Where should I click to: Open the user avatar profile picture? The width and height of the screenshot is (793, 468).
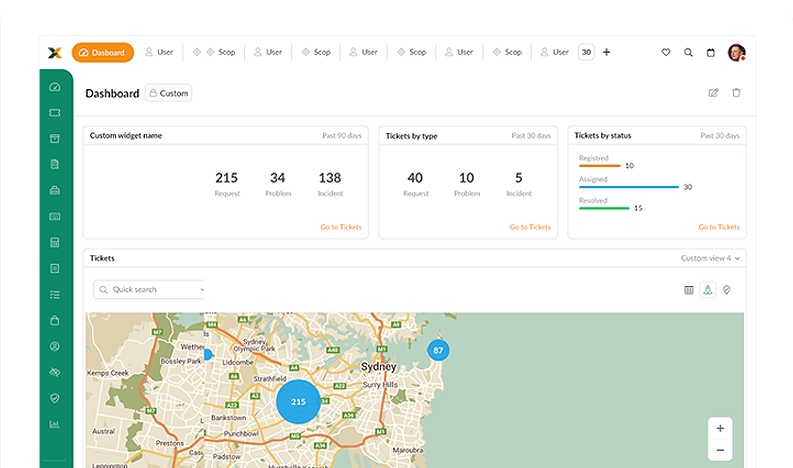[x=736, y=52]
